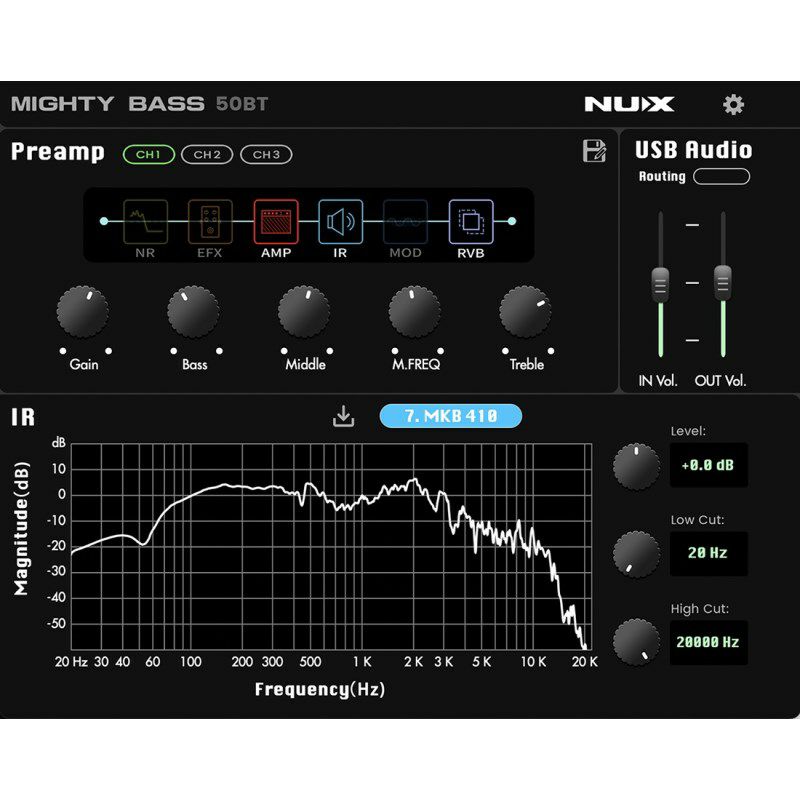Switch to CH3 preamp channel

[266, 155]
